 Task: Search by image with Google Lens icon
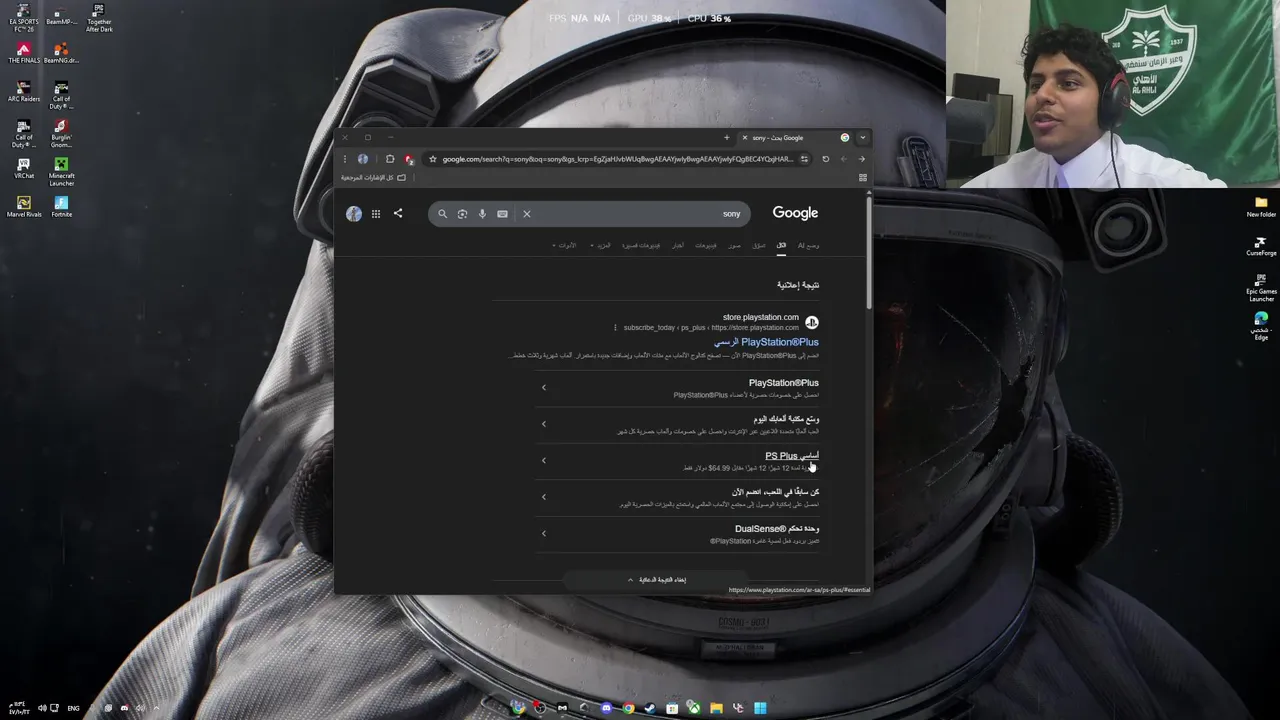pos(462,213)
